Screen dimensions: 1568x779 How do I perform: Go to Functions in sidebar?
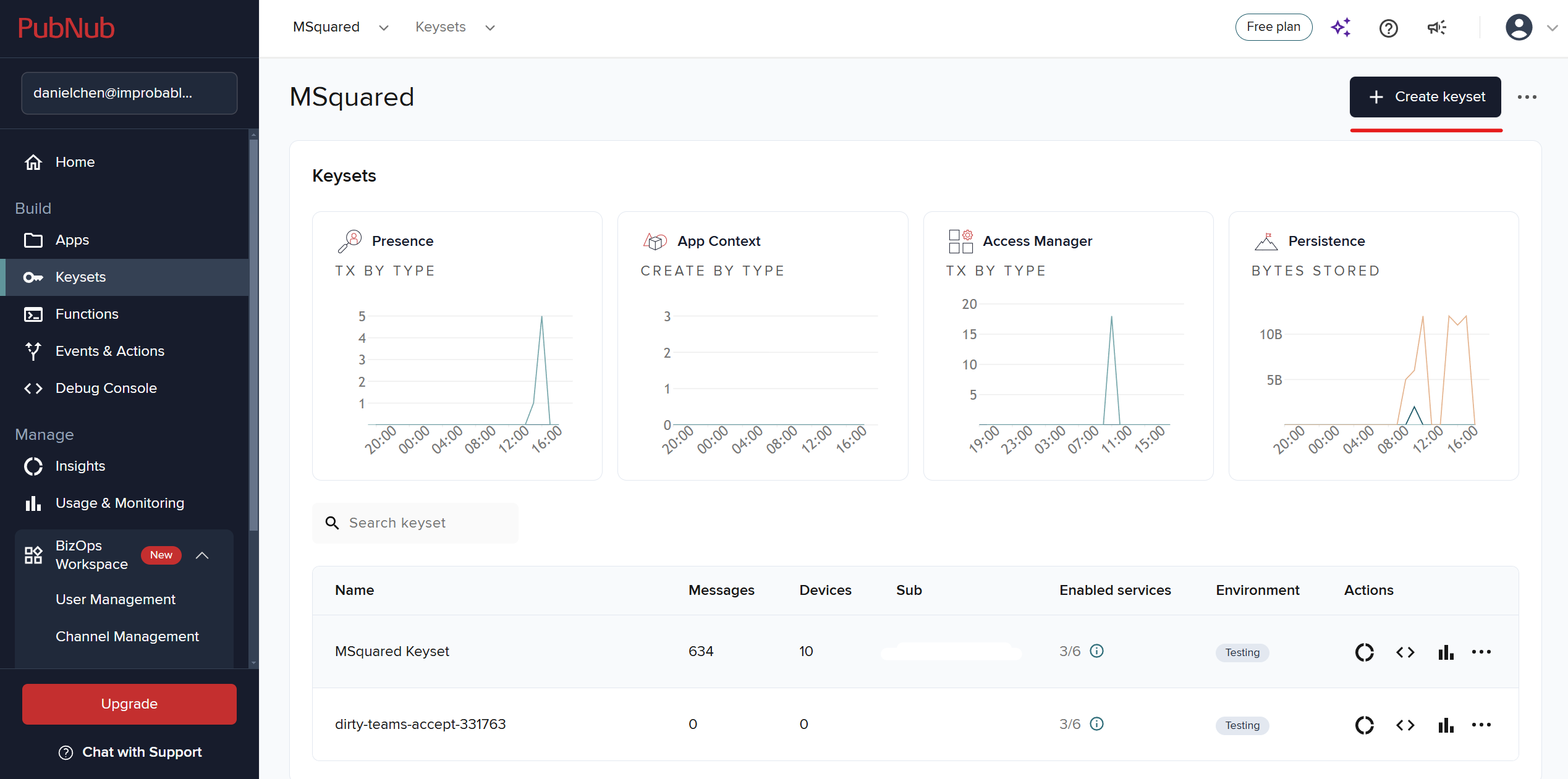tap(87, 314)
